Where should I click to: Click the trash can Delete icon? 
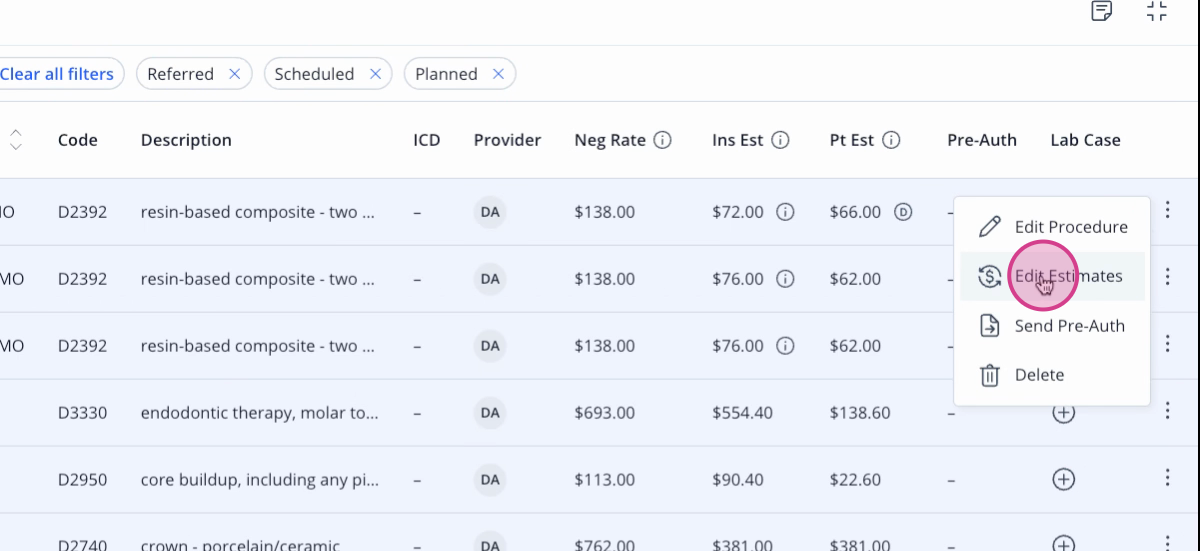coord(989,375)
